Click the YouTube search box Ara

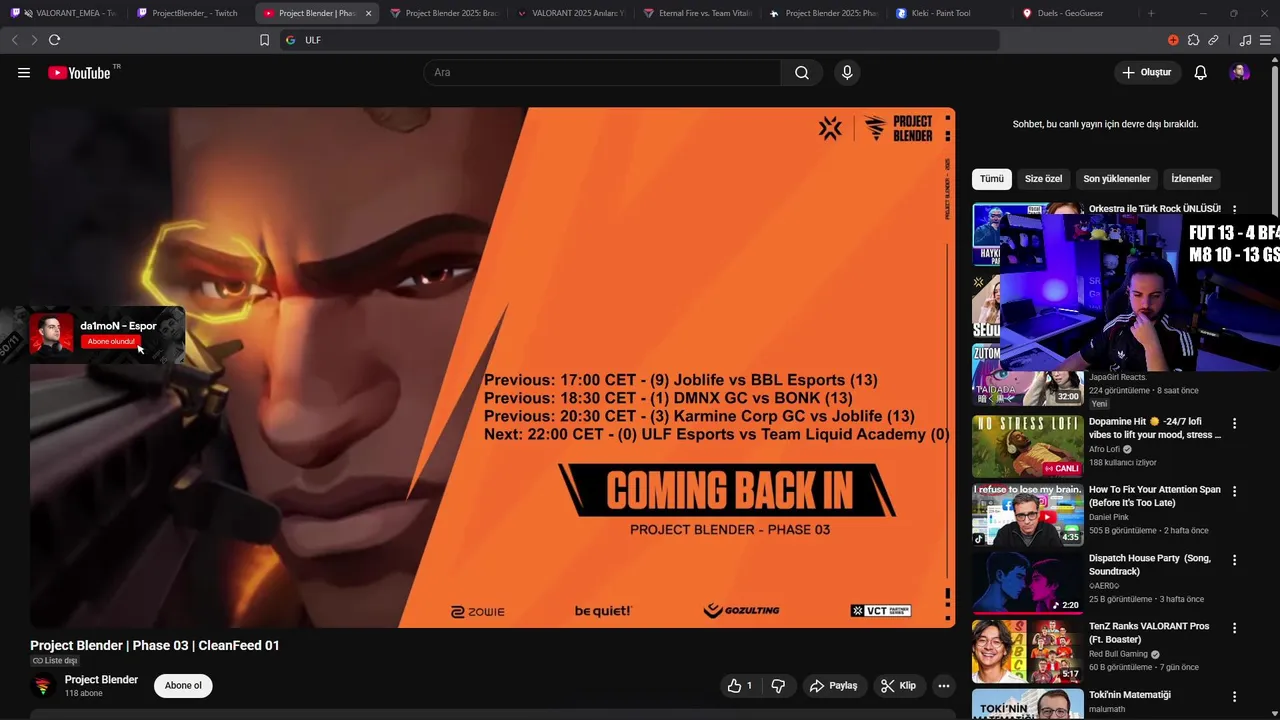[602, 73]
